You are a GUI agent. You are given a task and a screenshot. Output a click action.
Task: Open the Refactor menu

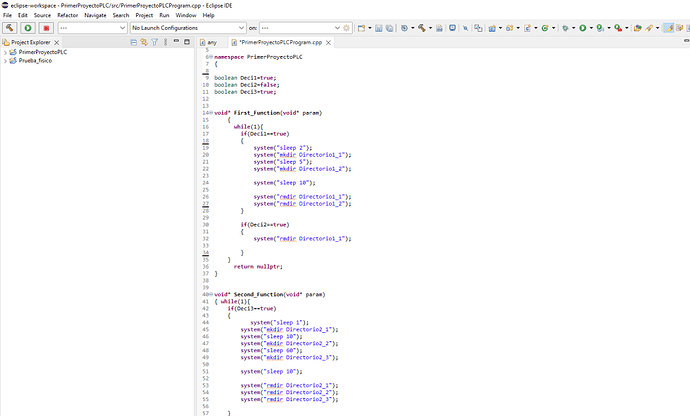(67, 16)
